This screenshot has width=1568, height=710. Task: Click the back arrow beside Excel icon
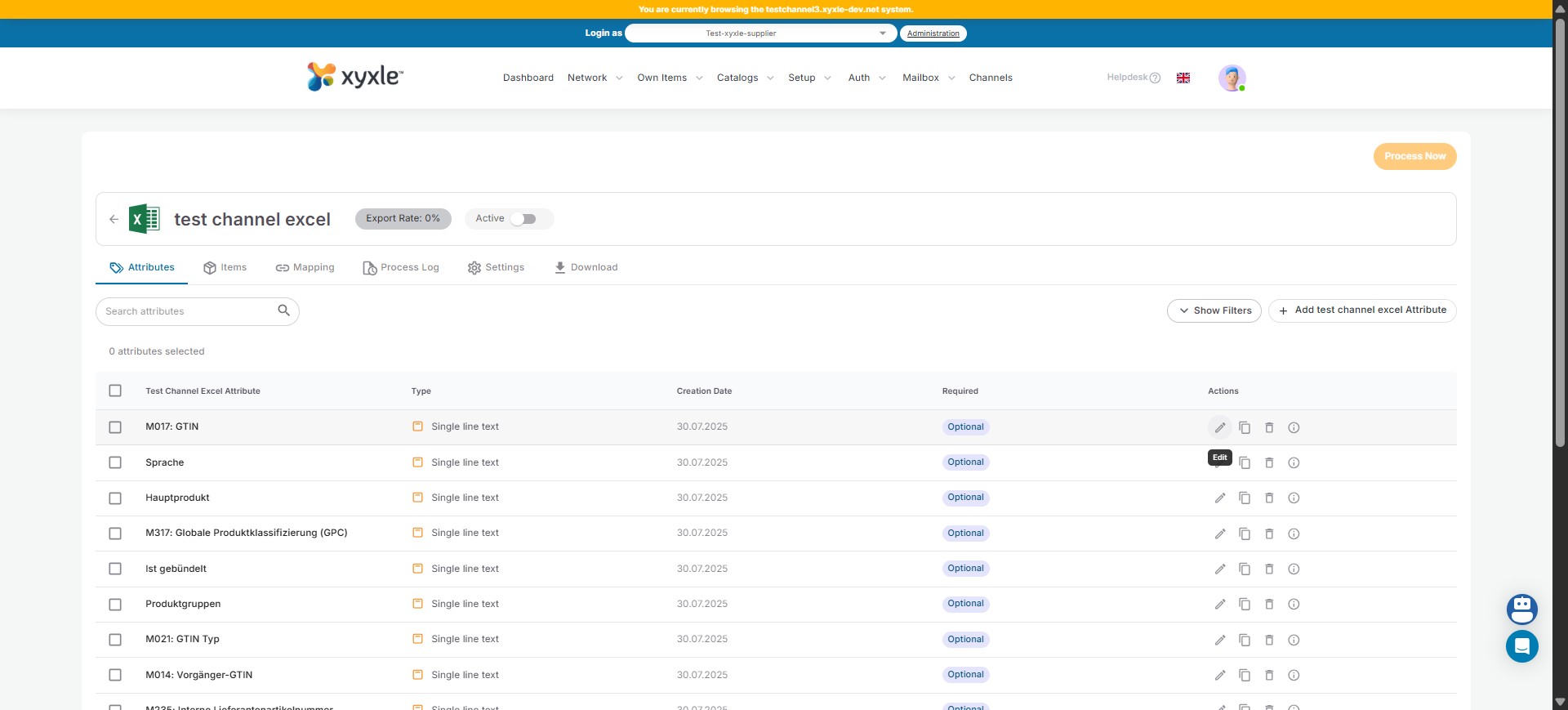[x=114, y=219]
